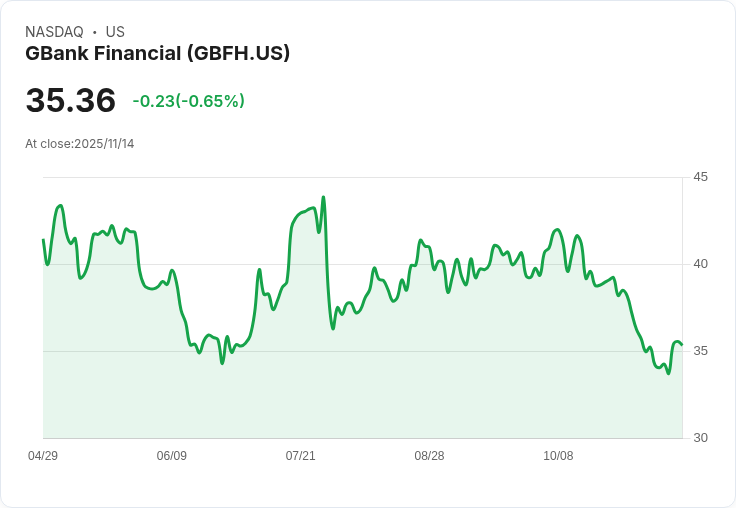This screenshot has width=736, height=508.
Task: Click the 04/29 x-axis date label
Action: point(43,456)
